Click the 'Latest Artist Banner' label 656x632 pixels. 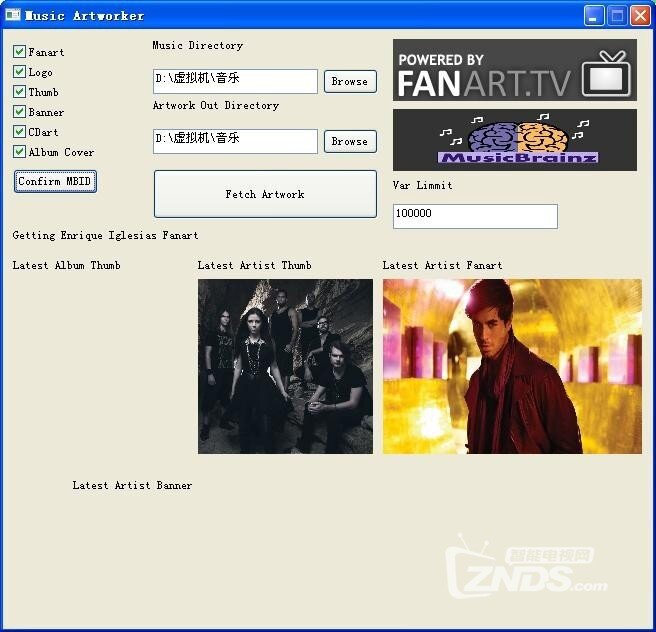coord(132,485)
